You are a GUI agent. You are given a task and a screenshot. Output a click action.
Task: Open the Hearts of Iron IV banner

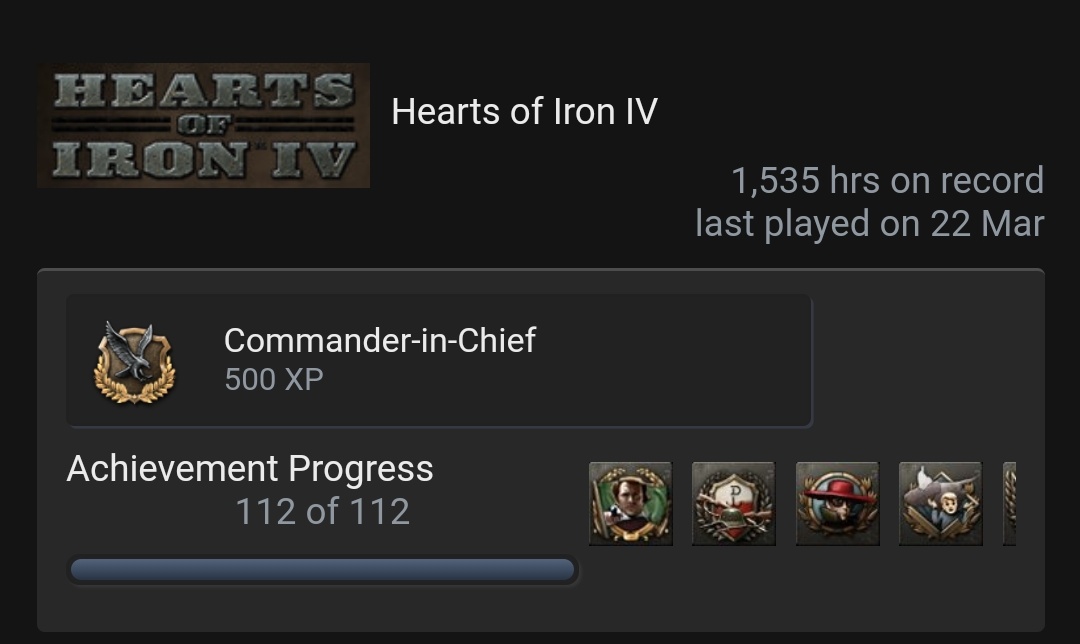click(x=203, y=124)
